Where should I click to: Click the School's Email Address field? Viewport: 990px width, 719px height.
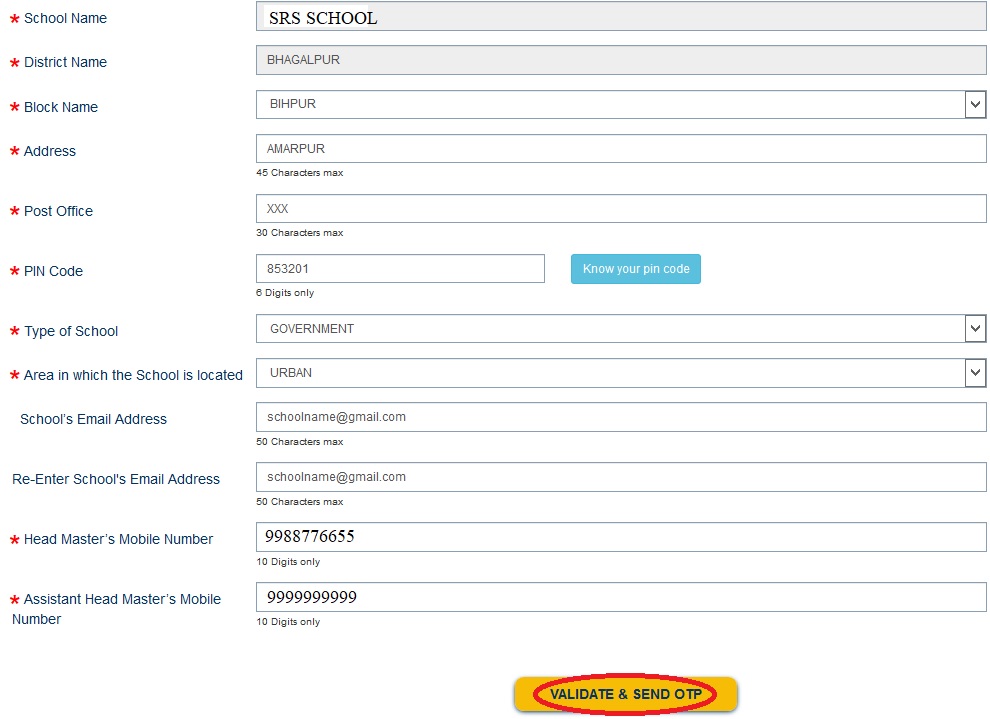[x=620, y=417]
